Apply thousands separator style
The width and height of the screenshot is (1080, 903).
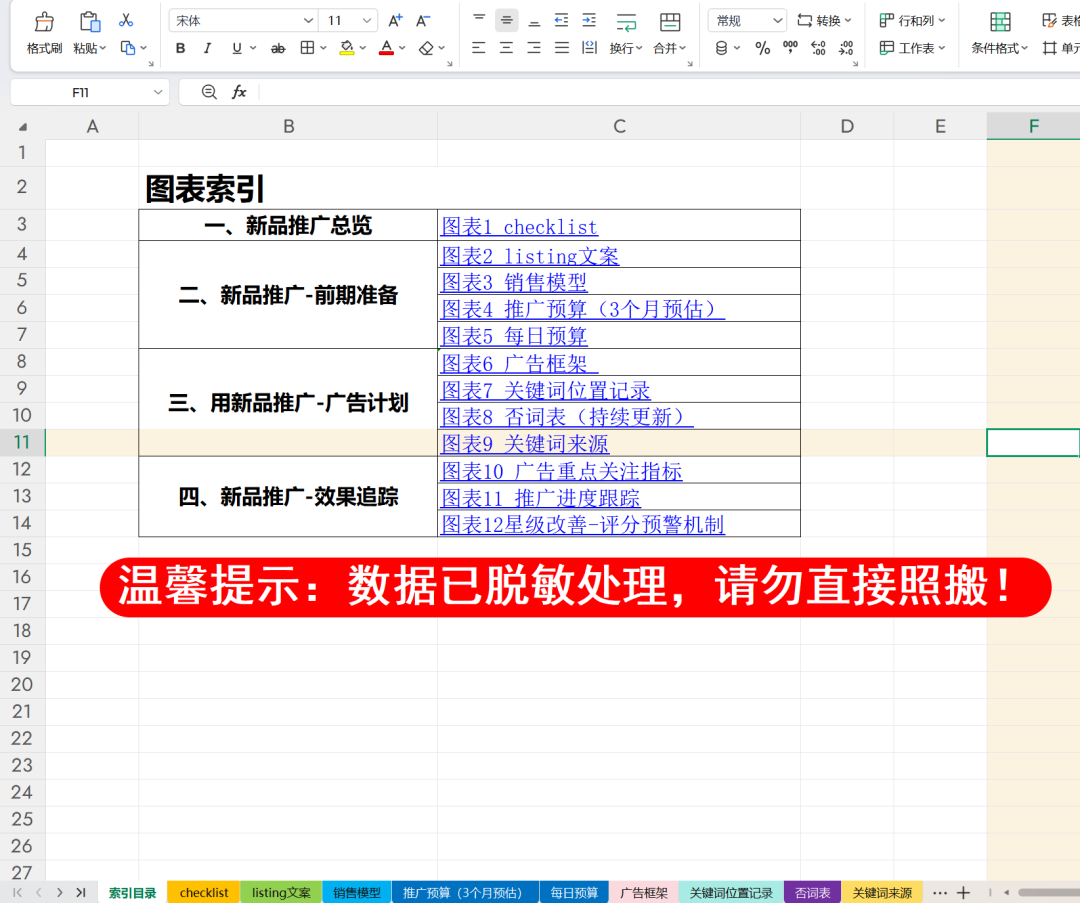(790, 48)
